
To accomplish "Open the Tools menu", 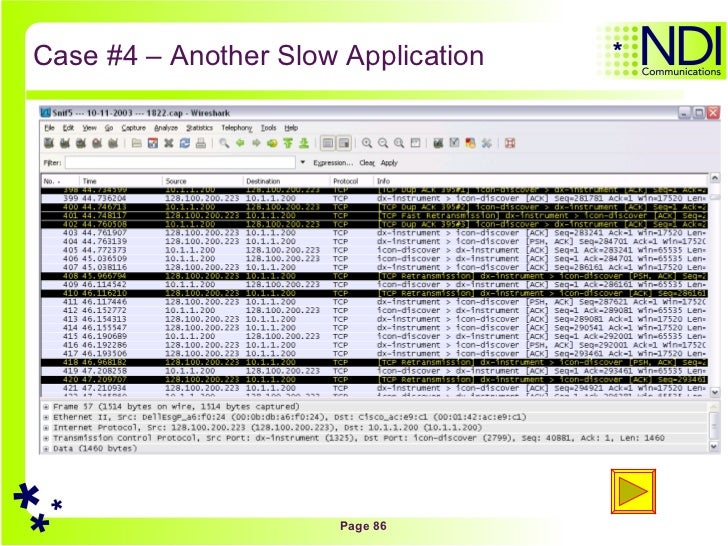I will click(x=268, y=128).
